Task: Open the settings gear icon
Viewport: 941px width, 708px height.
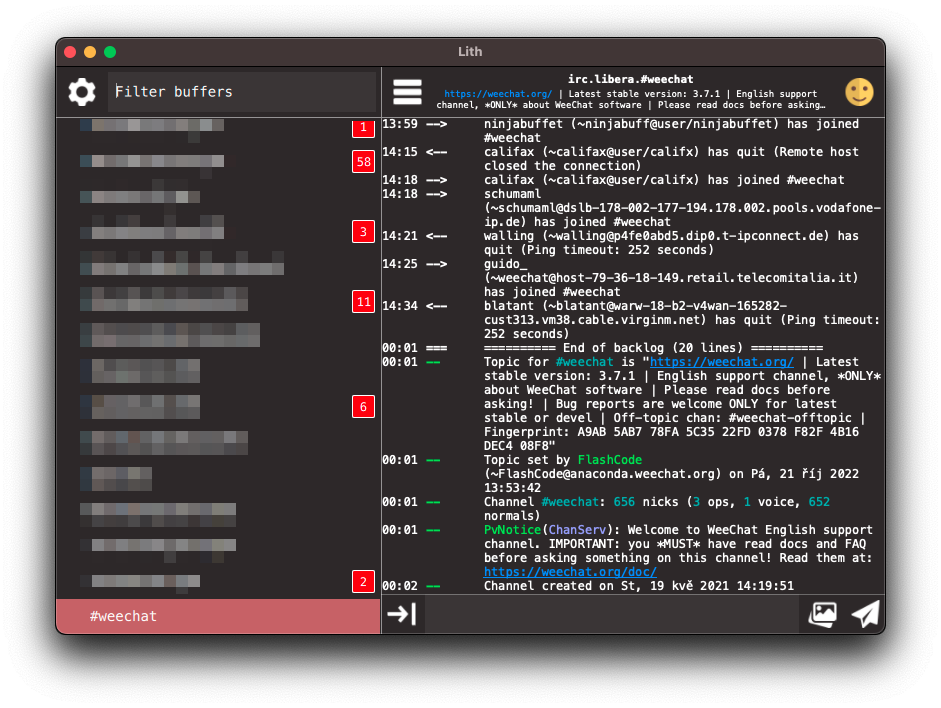Action: (81, 91)
